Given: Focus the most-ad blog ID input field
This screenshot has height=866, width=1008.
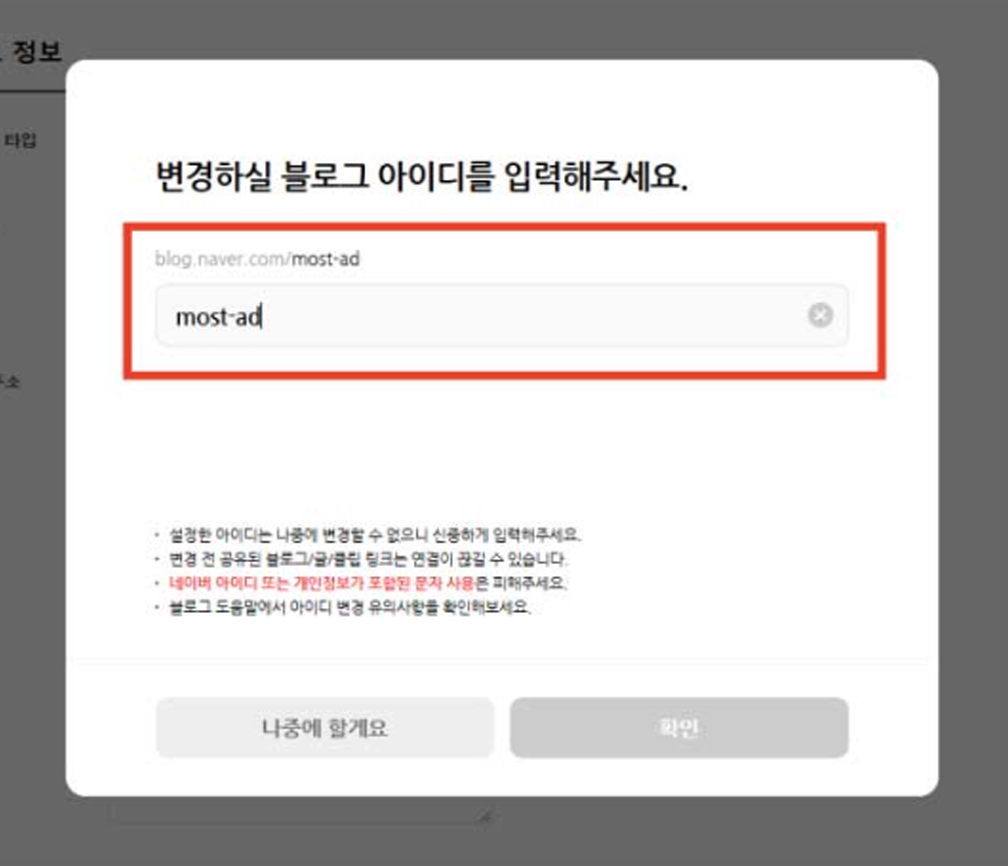Looking at the screenshot, I should pyautogui.click(x=501, y=316).
